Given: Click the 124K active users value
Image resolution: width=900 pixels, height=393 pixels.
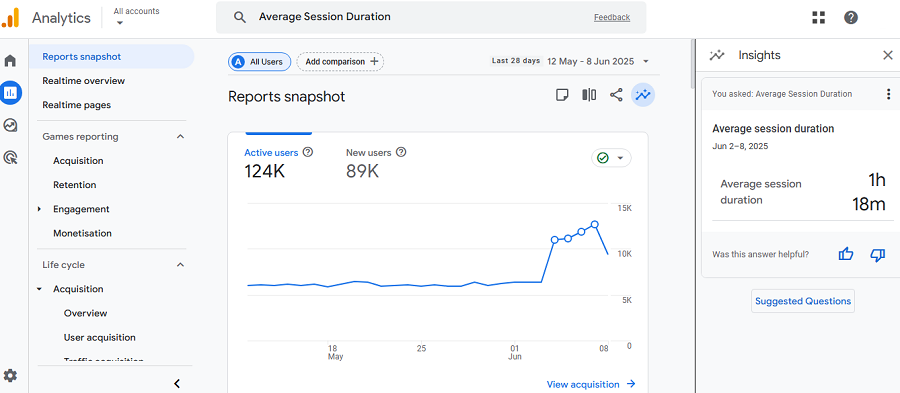Looking at the screenshot, I should (265, 171).
